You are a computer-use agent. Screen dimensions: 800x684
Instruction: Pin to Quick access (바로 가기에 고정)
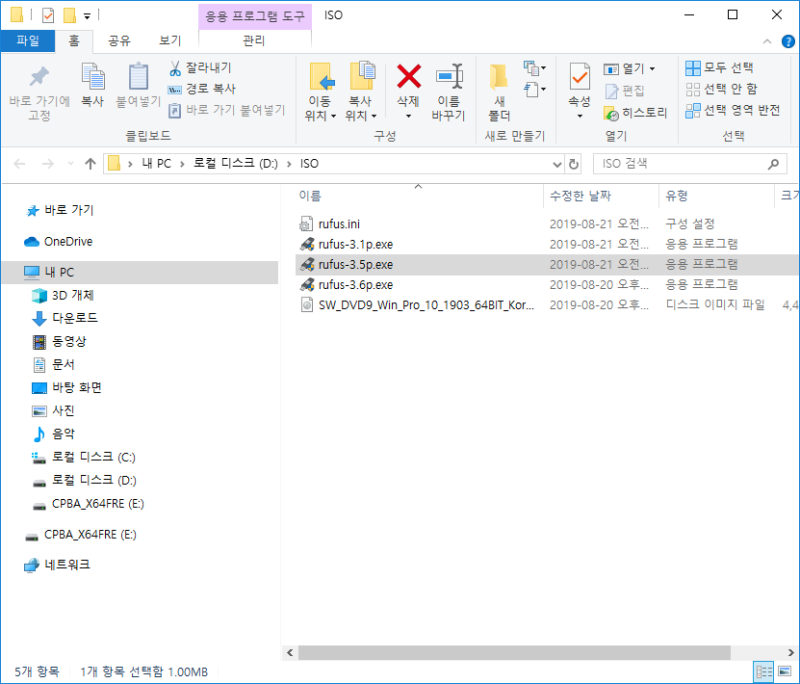39,93
